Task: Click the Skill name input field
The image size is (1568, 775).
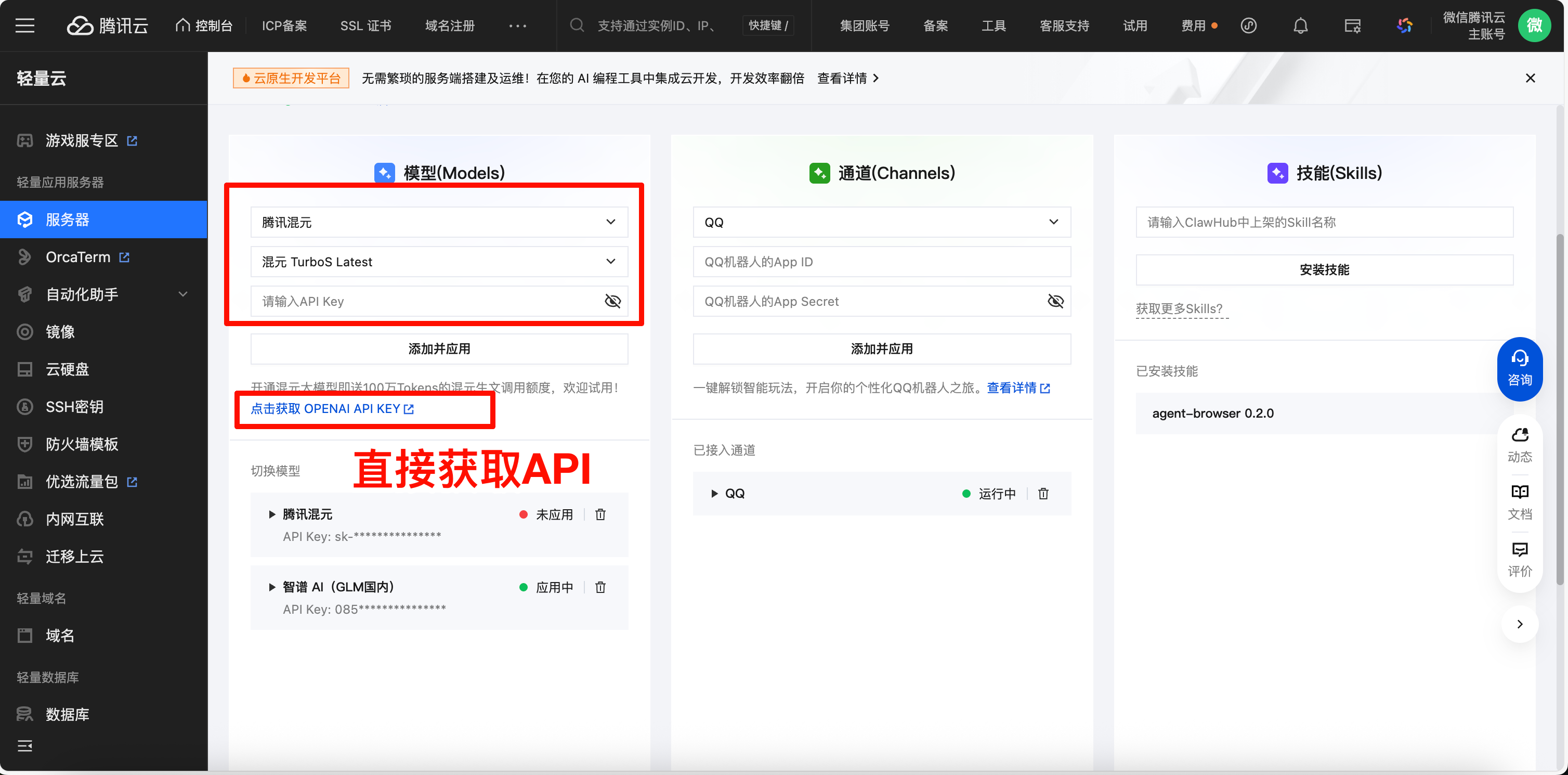Action: click(x=1324, y=222)
